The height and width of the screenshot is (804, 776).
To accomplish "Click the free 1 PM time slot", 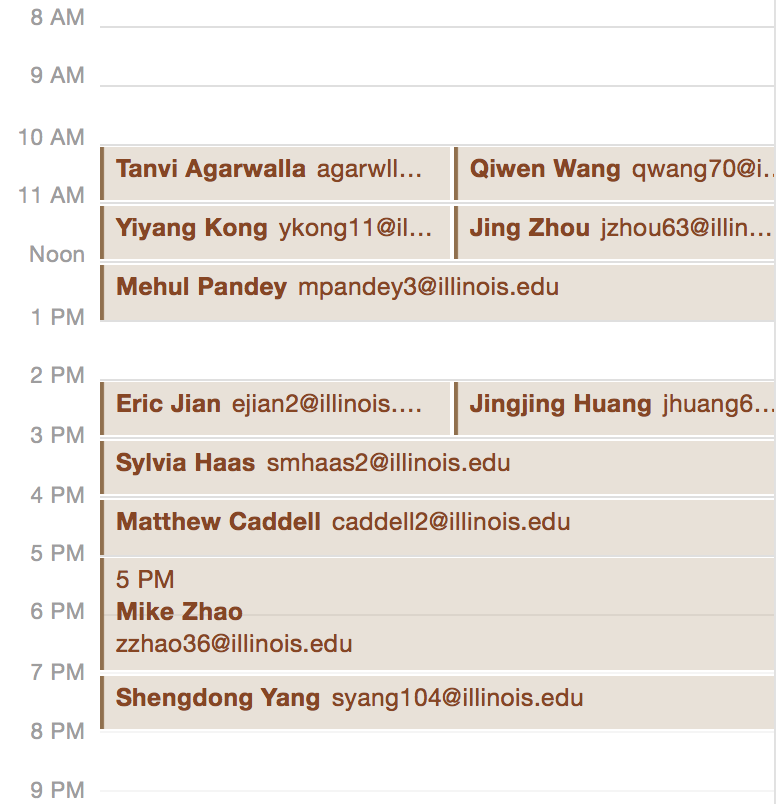I will point(438,350).
